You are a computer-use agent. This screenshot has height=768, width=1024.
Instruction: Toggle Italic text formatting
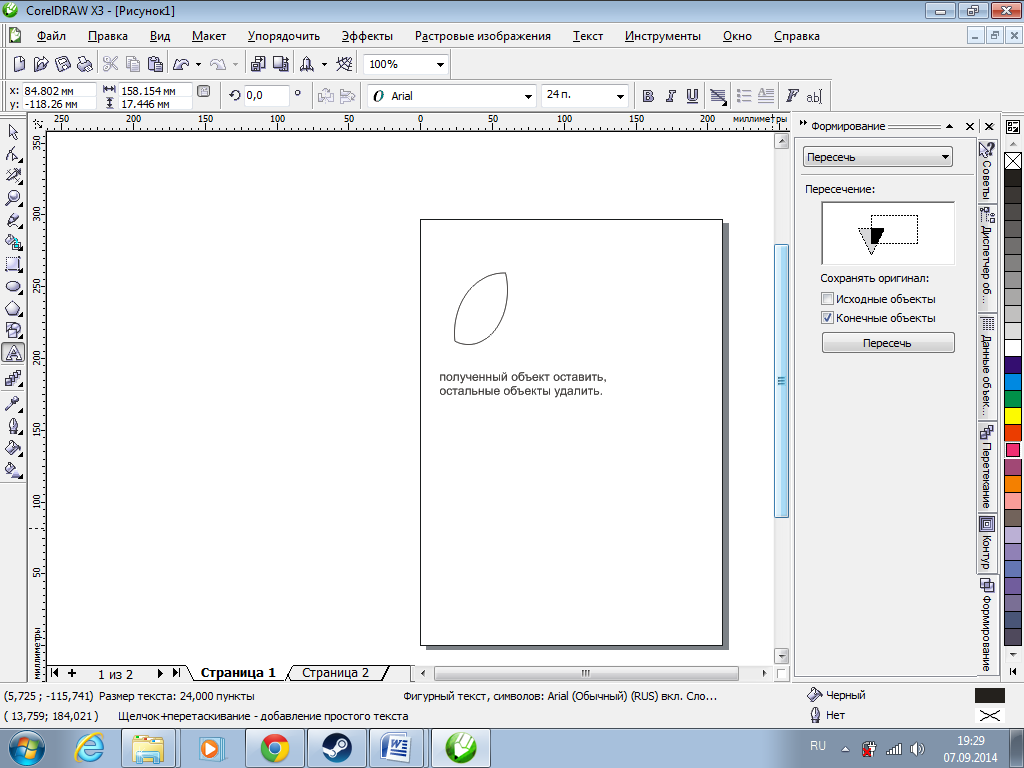pyautogui.click(x=669, y=96)
